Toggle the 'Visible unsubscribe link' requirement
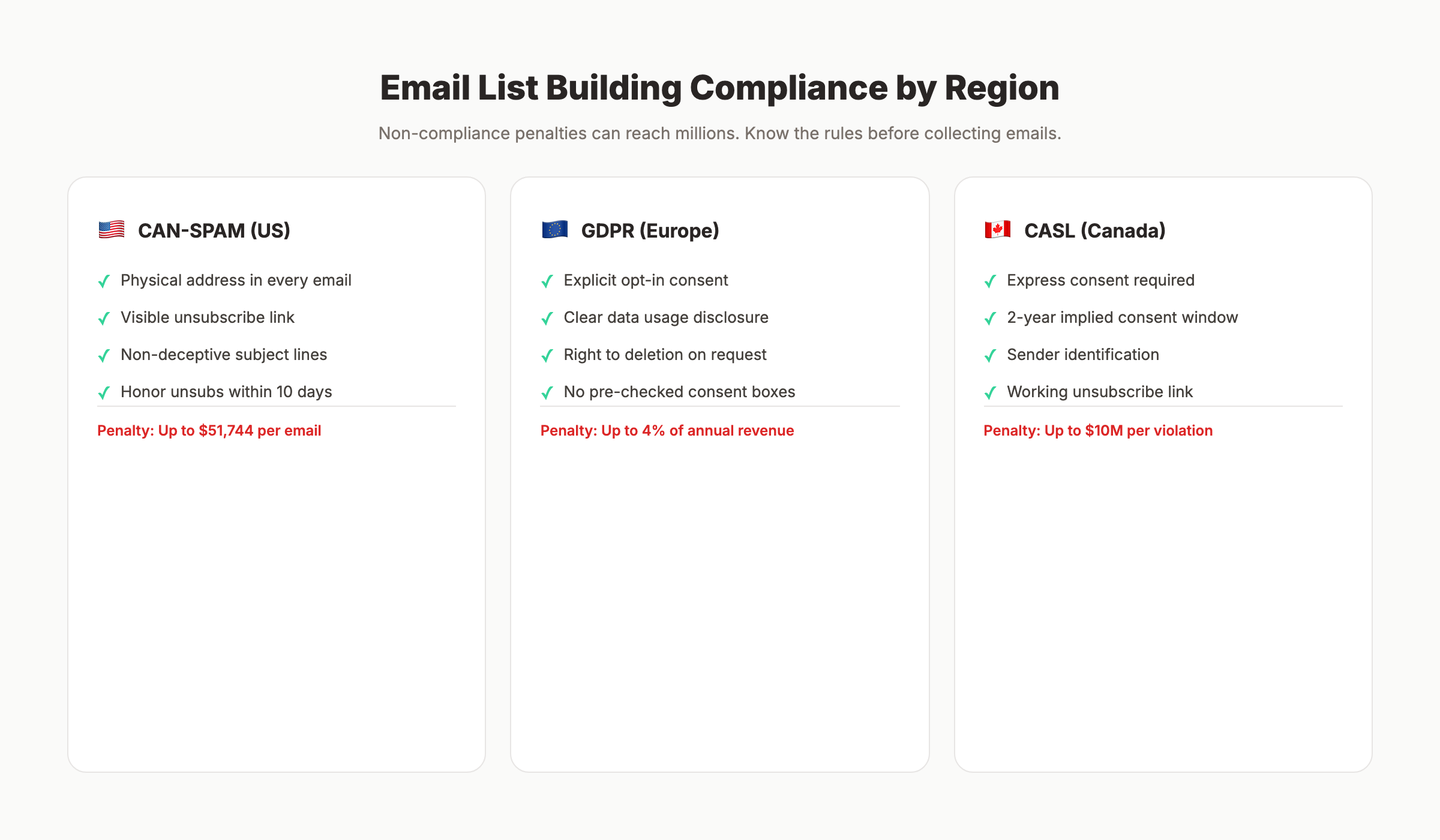This screenshot has height=840, width=1440. coord(207,317)
